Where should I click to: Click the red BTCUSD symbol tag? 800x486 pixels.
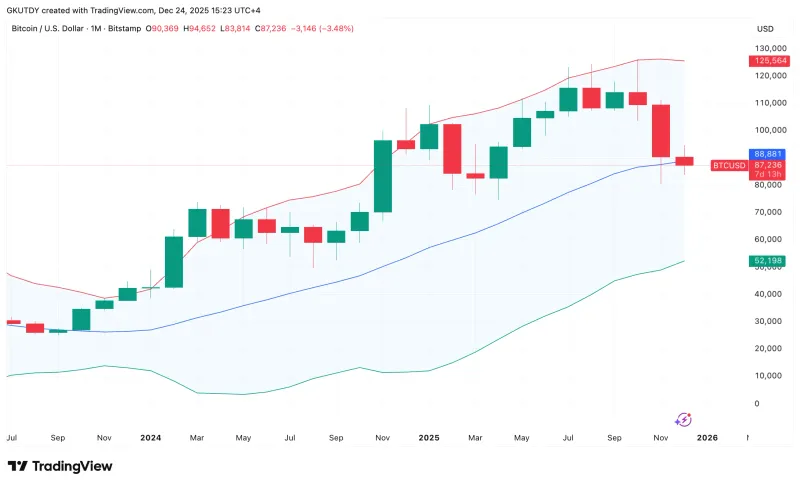[726, 165]
